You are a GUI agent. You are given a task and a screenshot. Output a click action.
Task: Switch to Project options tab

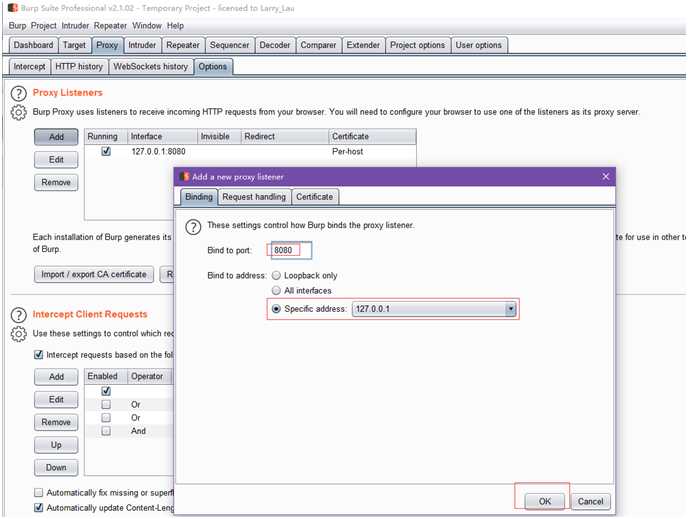417,45
